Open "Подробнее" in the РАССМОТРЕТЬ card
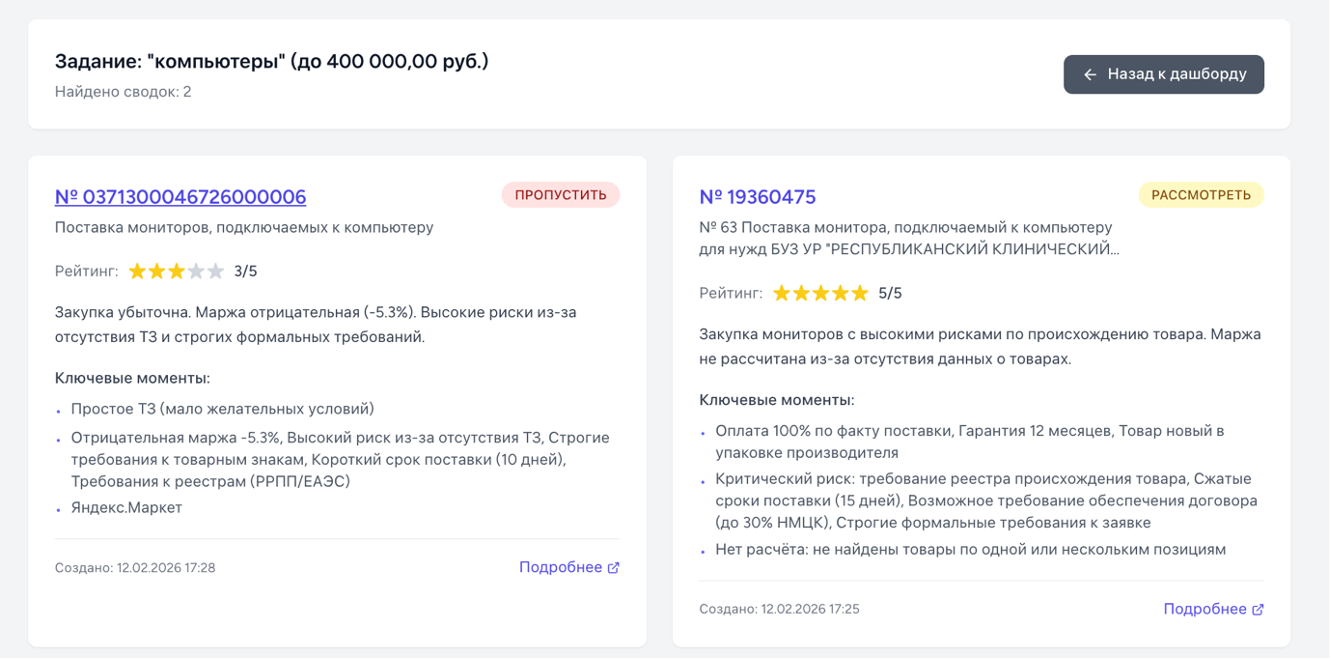 tap(1204, 609)
